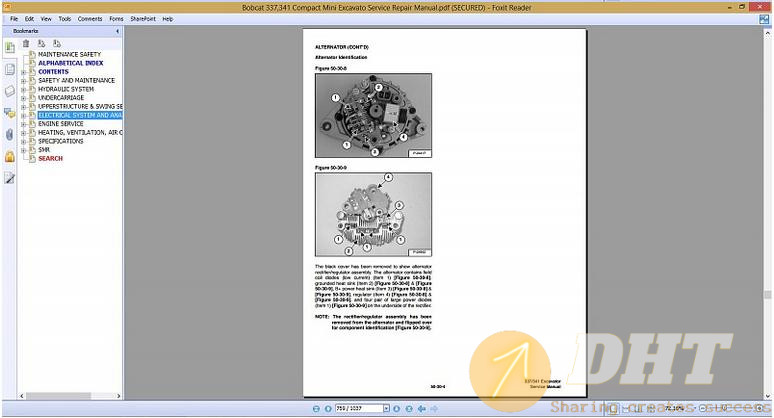Click Figure 50-30-9 rectifier image

[x=373, y=214]
